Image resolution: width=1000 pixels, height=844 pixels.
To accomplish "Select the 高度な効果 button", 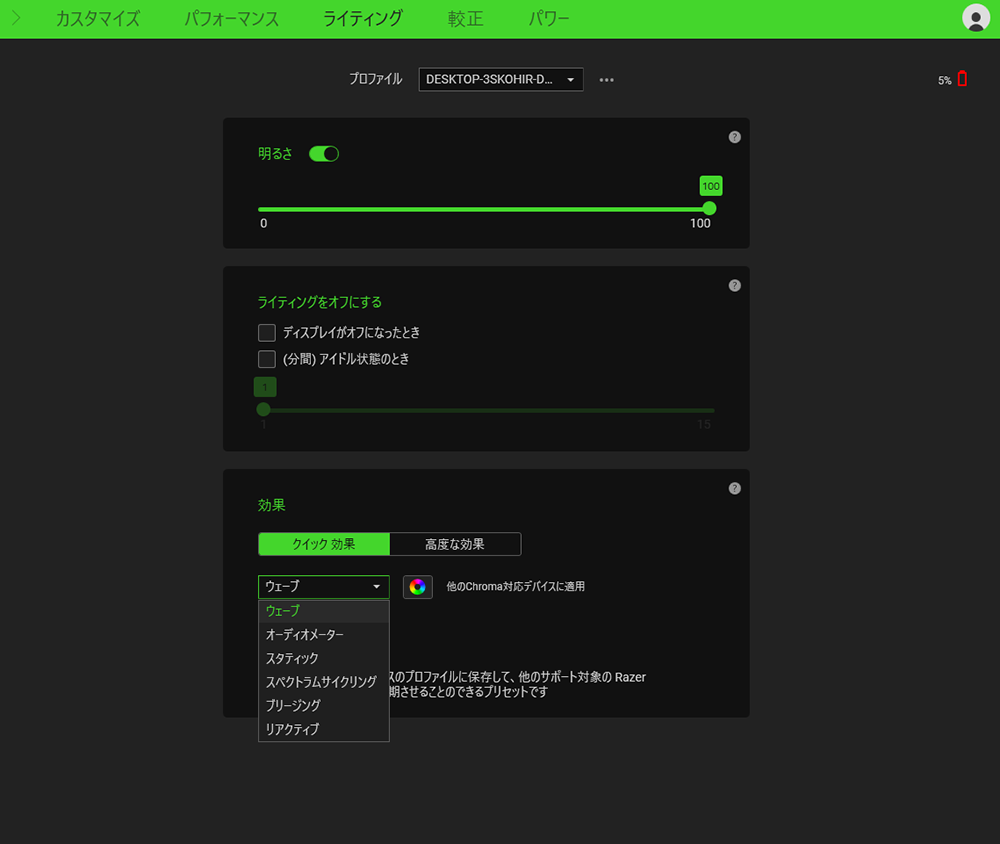I will pyautogui.click(x=455, y=544).
